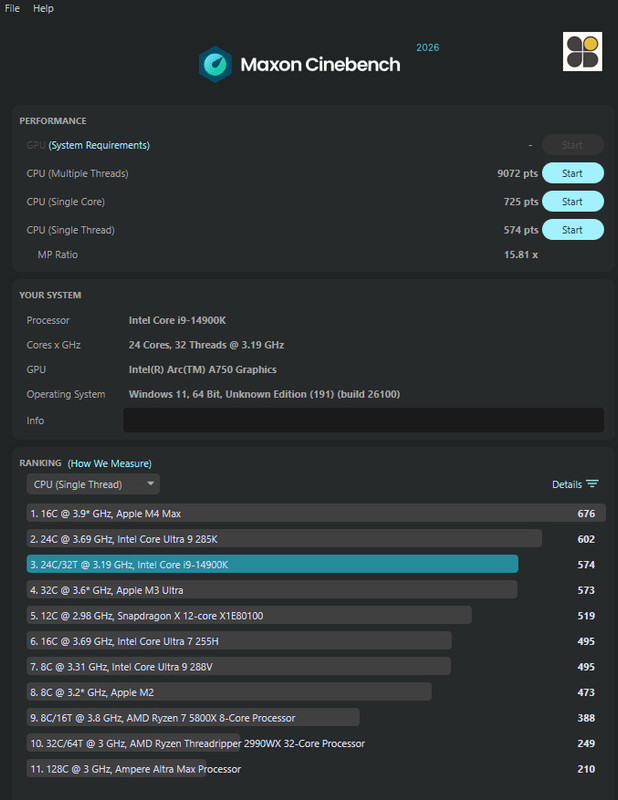Click the 2026 version label

428,47
